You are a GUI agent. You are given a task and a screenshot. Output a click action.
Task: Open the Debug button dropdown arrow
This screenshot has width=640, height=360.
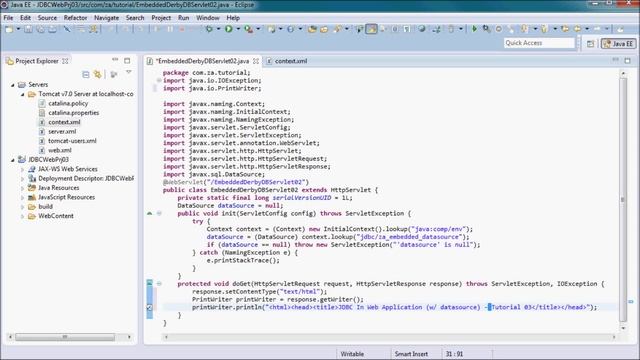click(218, 29)
